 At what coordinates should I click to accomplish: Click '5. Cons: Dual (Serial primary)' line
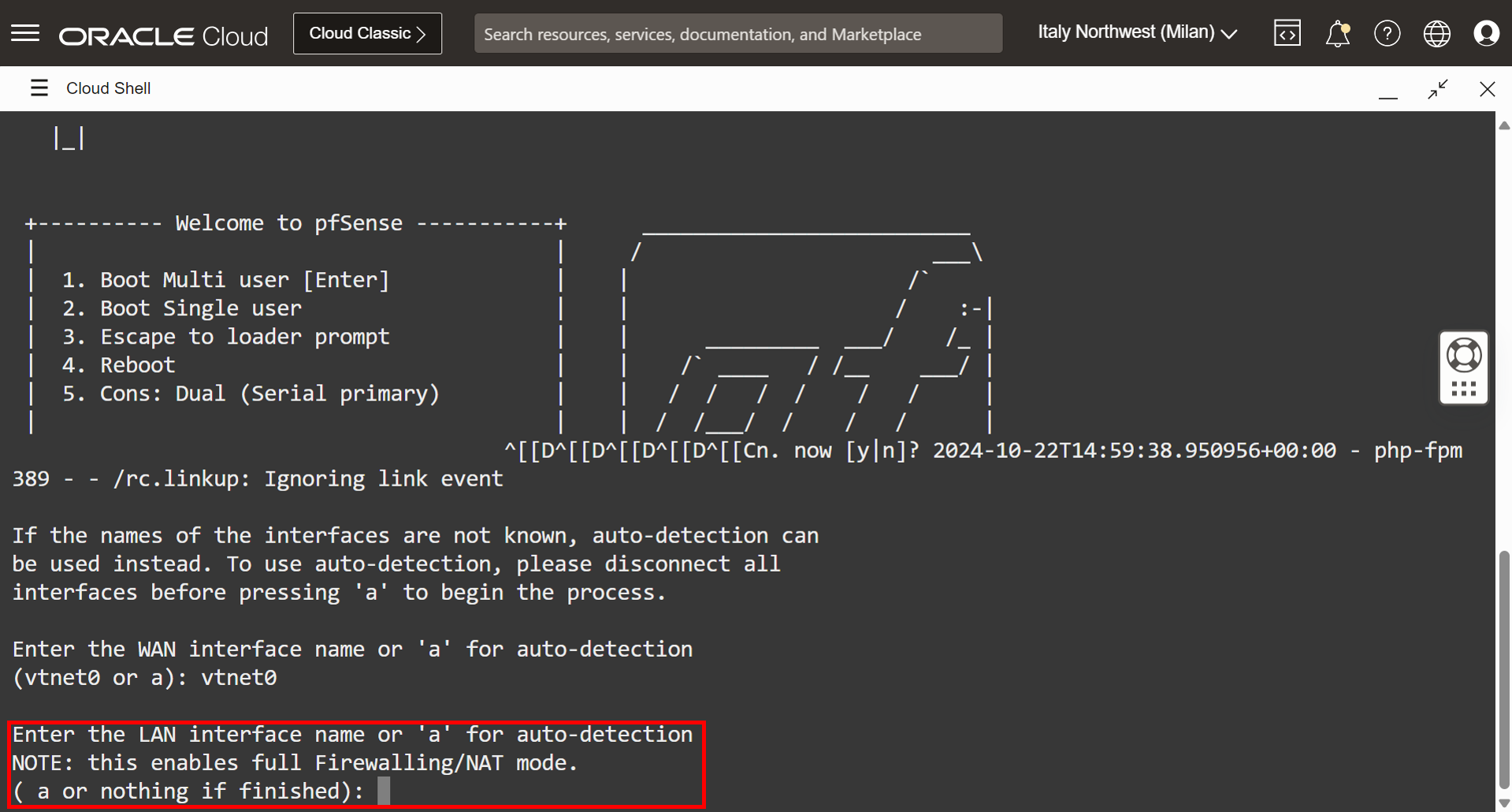pos(251,393)
